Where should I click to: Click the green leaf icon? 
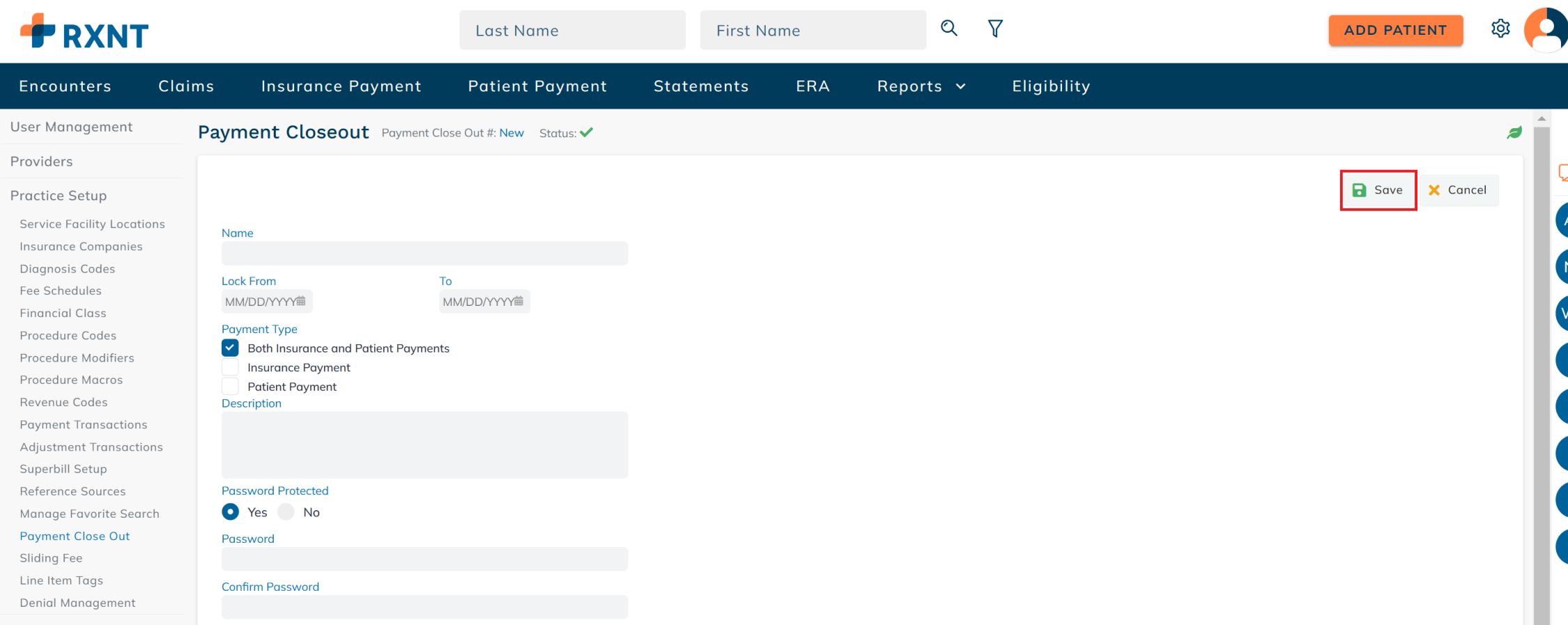coord(1514,132)
